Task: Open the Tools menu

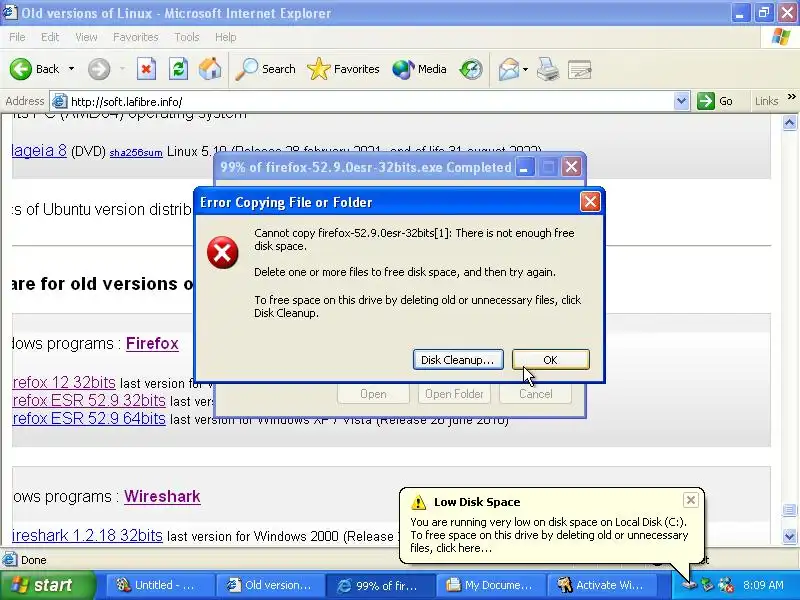Action: (187, 37)
